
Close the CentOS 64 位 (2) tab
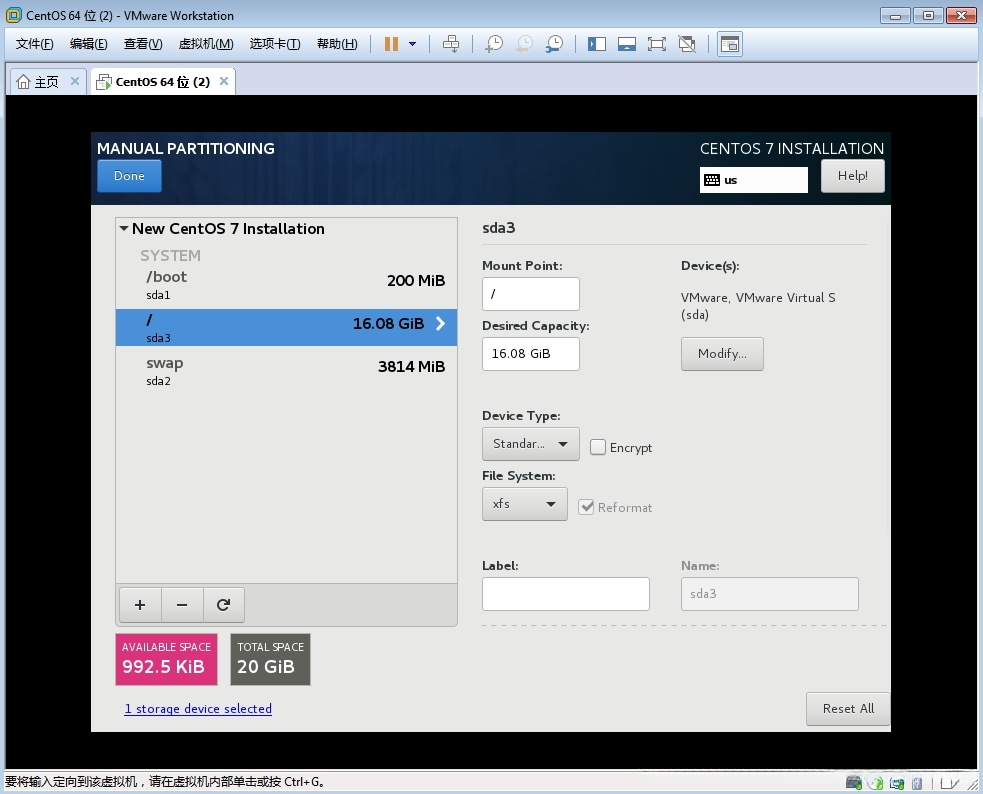pyautogui.click(x=224, y=81)
